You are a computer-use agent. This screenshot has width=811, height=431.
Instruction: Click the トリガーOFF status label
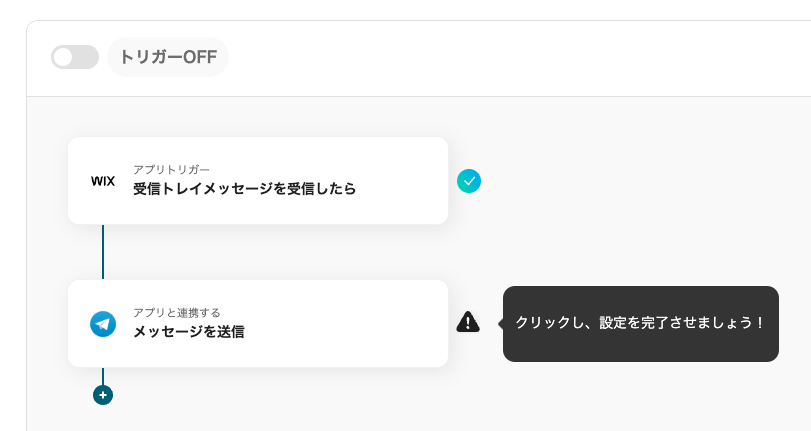(x=168, y=57)
